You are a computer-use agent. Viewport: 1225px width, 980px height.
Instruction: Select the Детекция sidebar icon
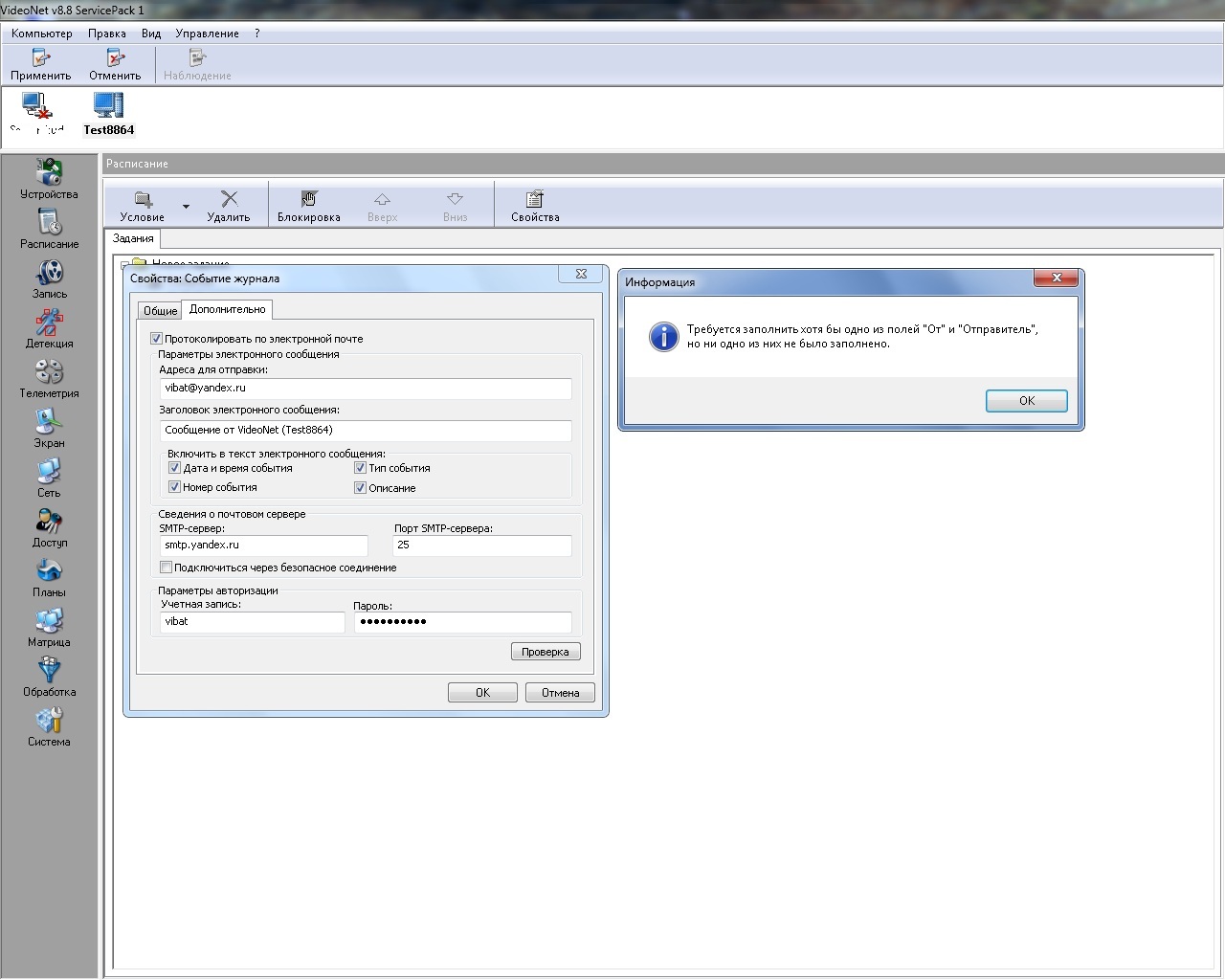(49, 328)
